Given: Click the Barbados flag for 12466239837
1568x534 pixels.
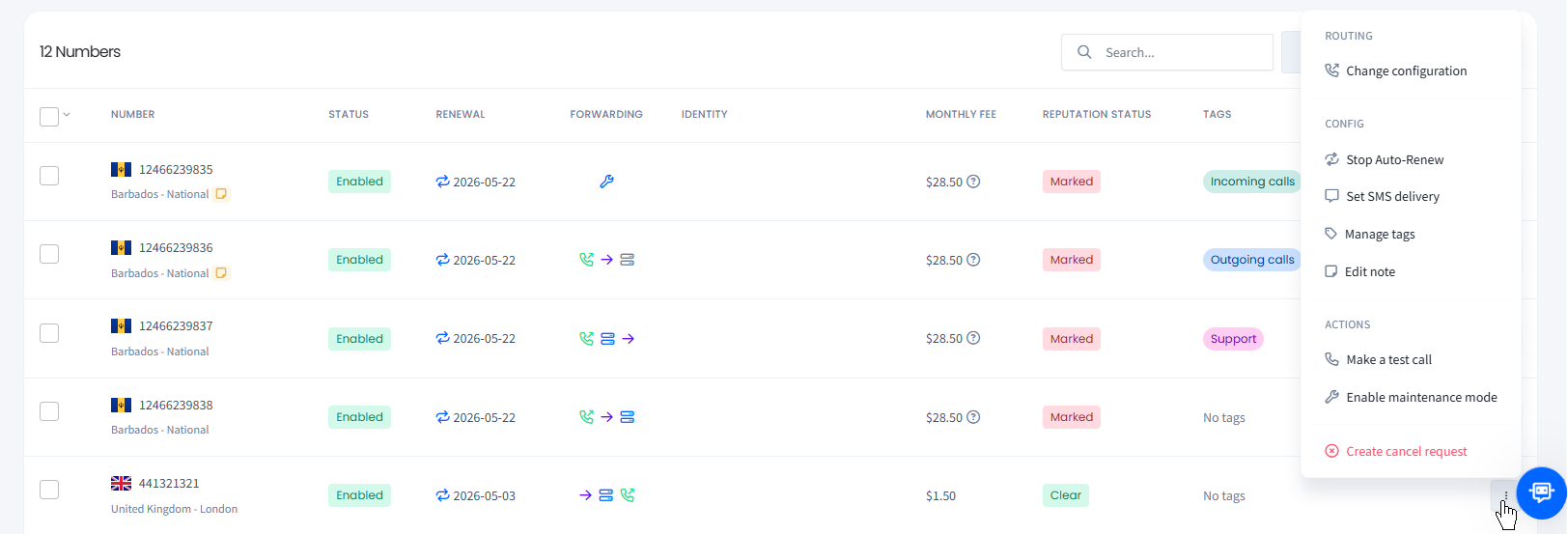Looking at the screenshot, I should pos(121,326).
